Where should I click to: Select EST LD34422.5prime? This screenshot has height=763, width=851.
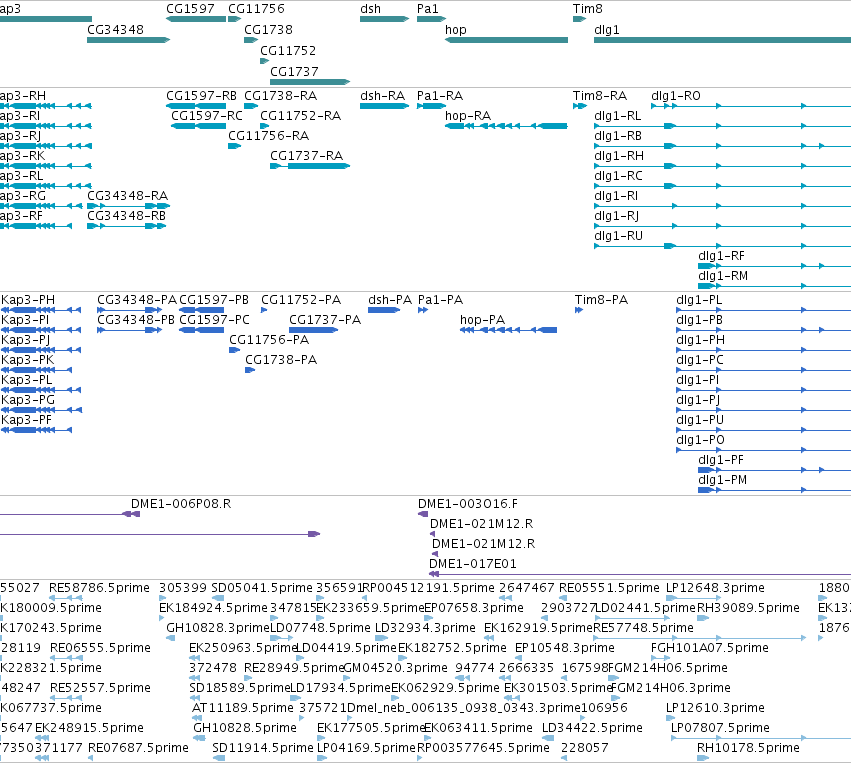pos(548,738)
